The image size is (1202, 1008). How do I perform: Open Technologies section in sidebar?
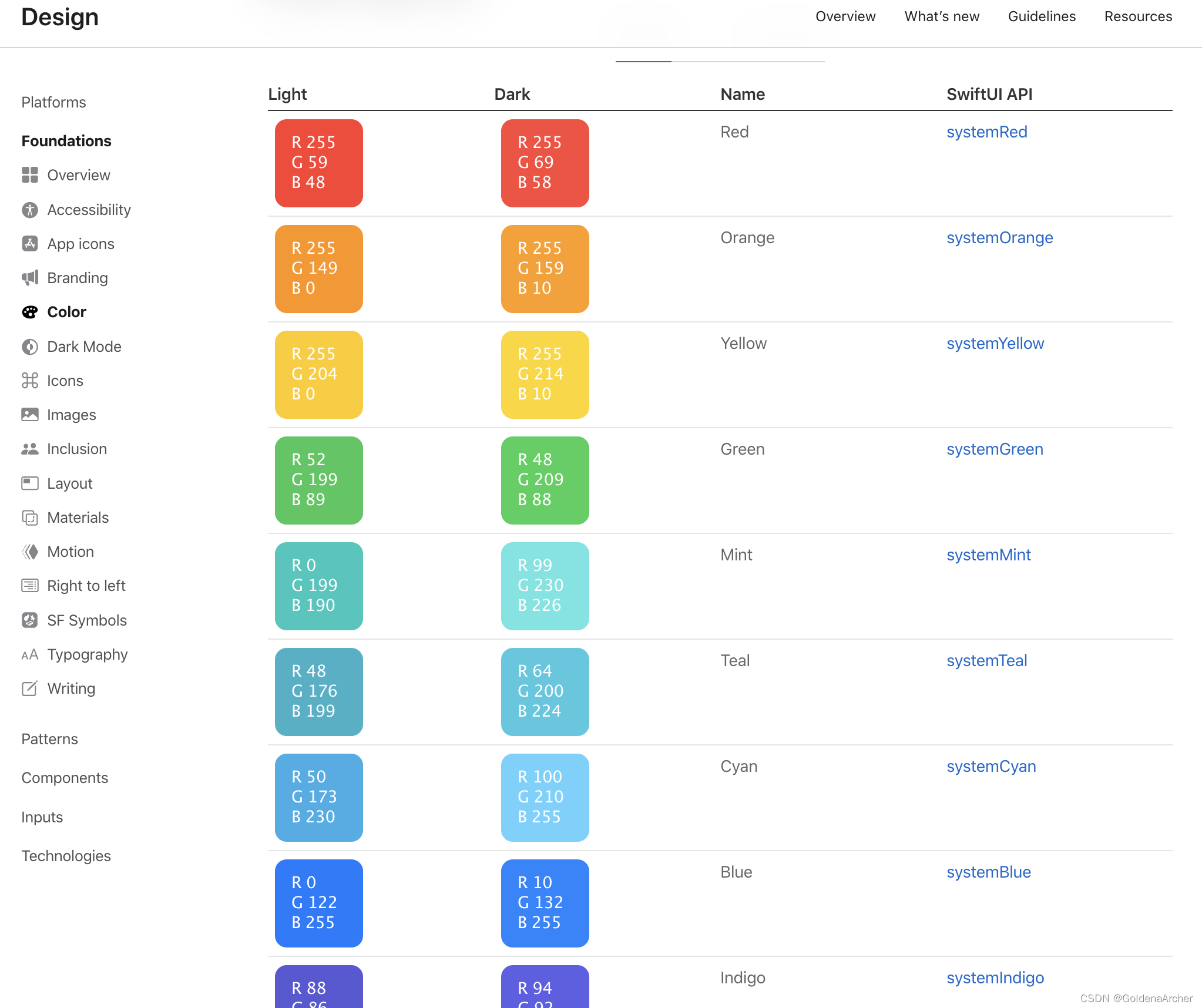(x=66, y=856)
